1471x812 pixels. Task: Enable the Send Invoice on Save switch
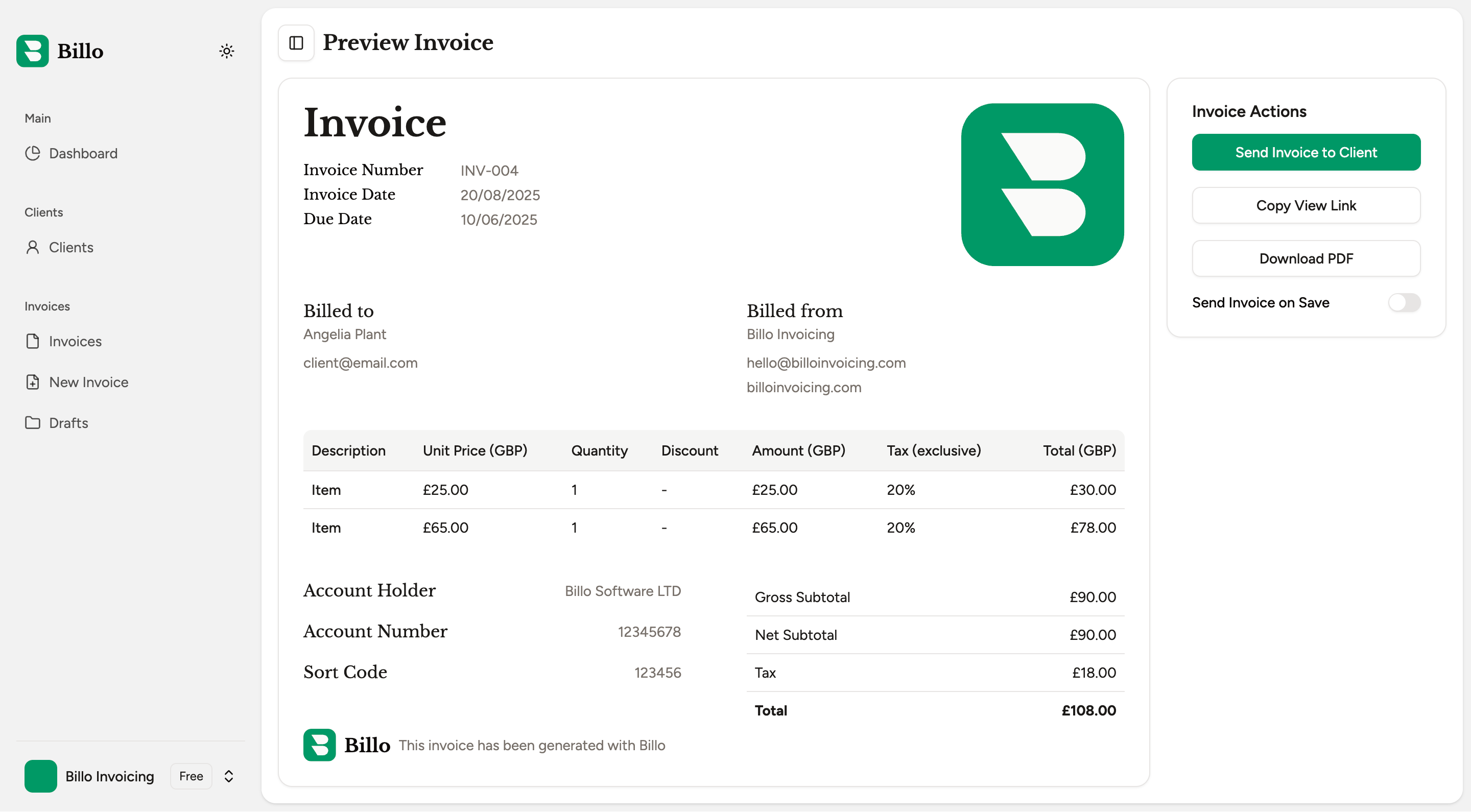1404,303
